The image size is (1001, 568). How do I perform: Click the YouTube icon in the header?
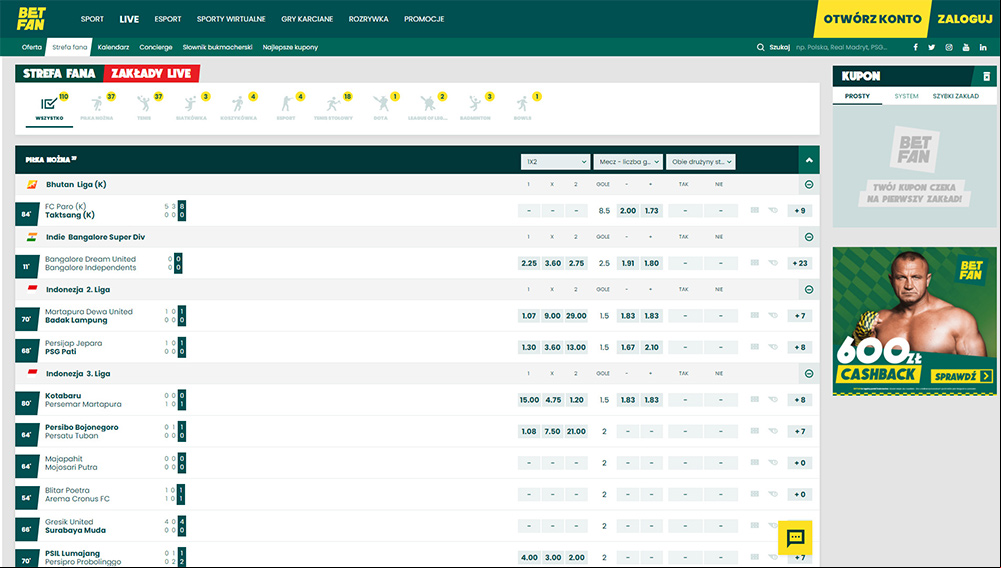point(966,47)
